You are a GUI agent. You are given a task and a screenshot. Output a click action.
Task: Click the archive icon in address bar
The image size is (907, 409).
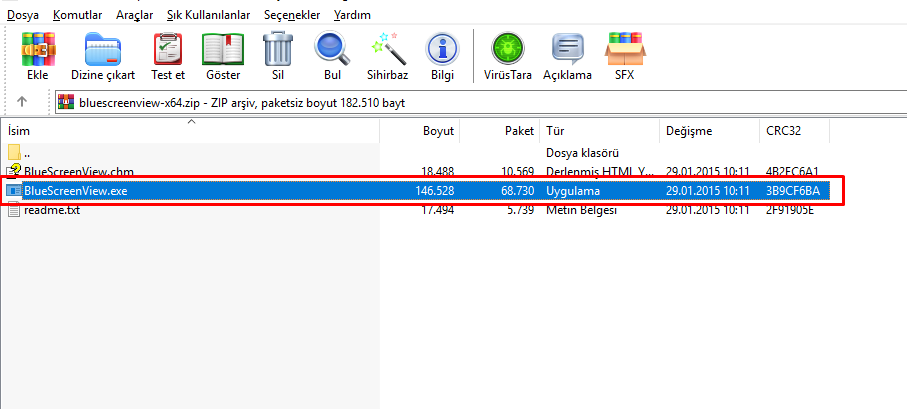tap(67, 102)
